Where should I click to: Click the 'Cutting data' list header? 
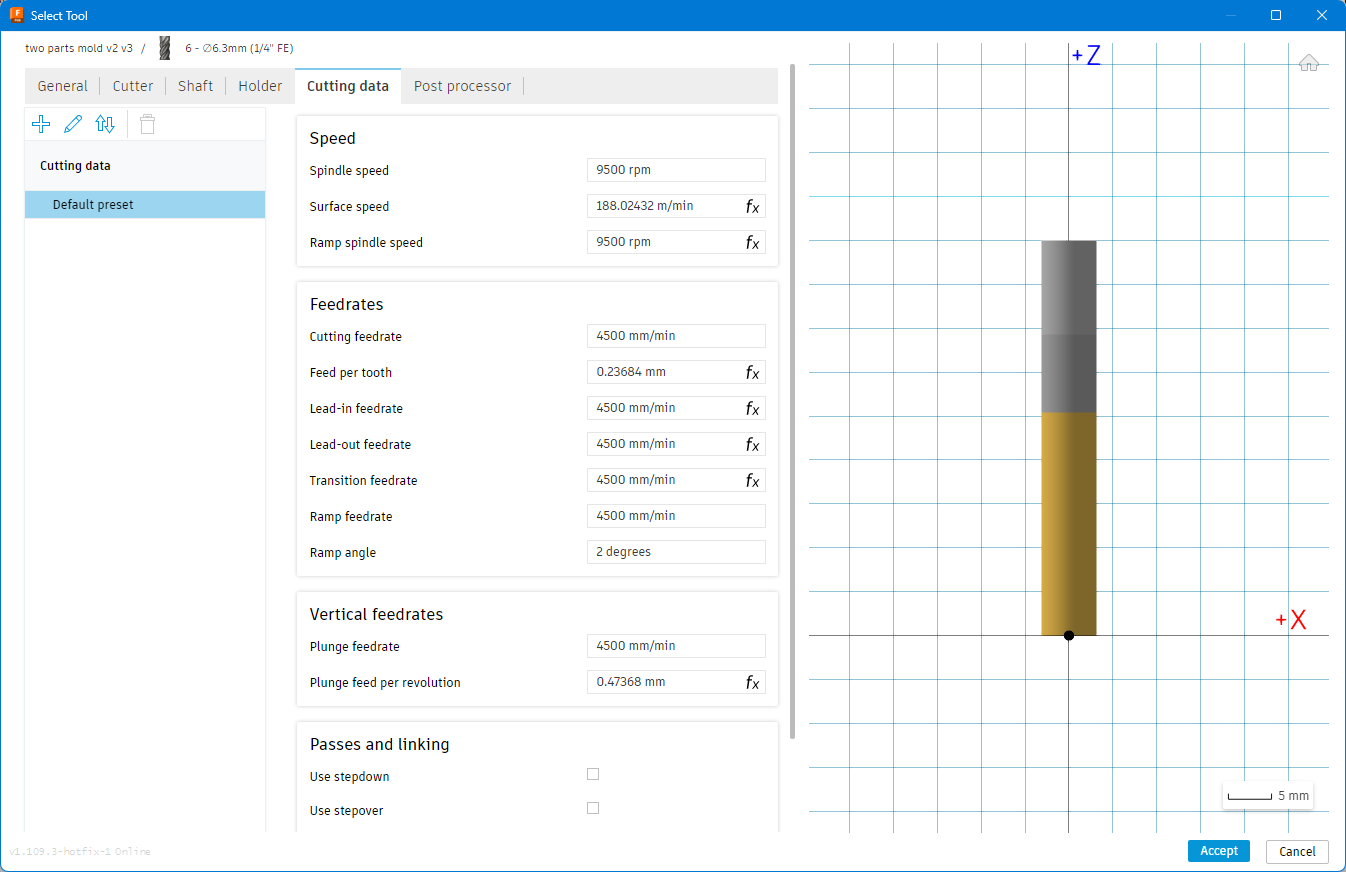tap(75, 166)
